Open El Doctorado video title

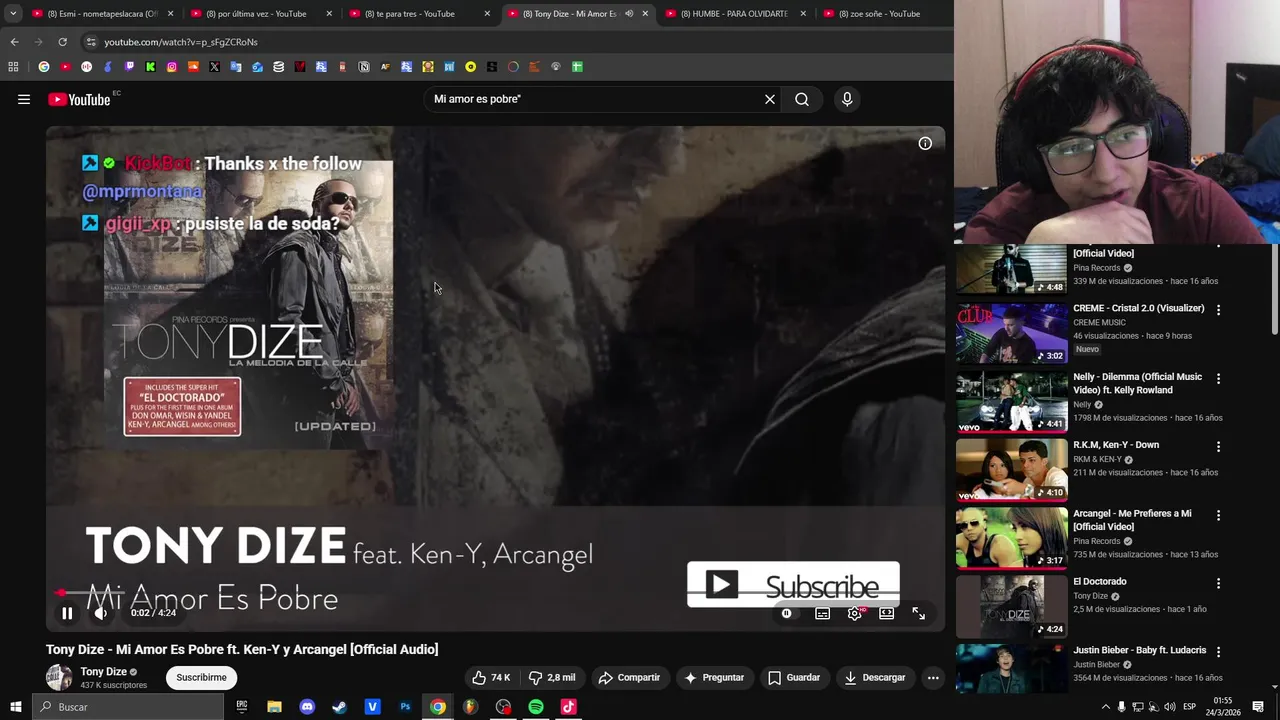pos(1100,581)
